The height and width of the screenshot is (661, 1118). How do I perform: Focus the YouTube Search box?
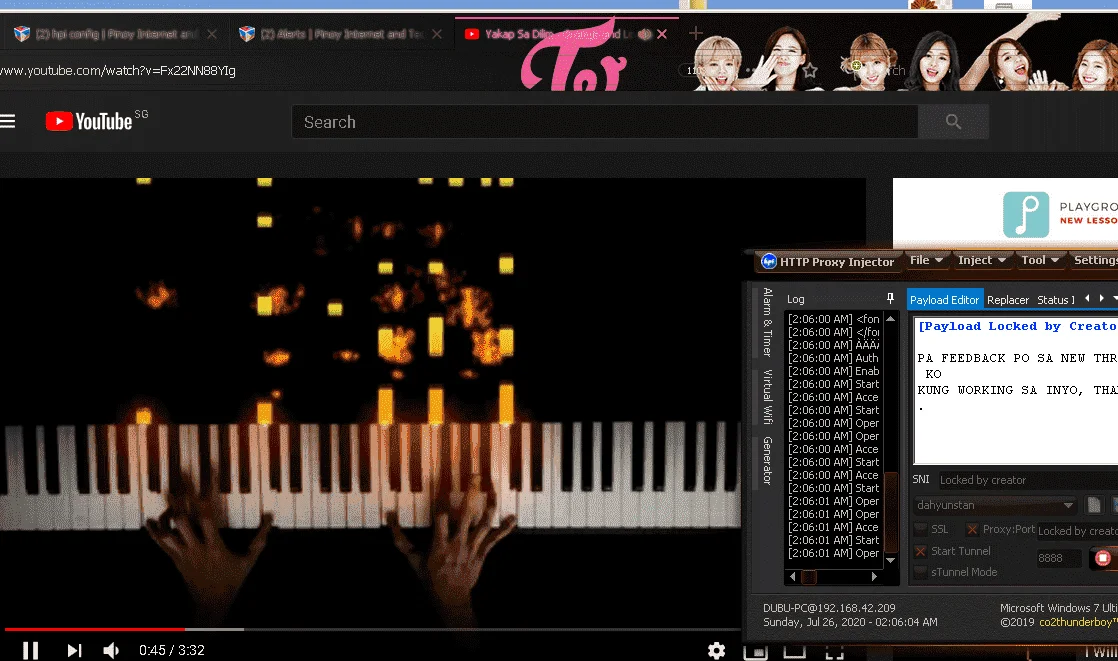(x=605, y=122)
